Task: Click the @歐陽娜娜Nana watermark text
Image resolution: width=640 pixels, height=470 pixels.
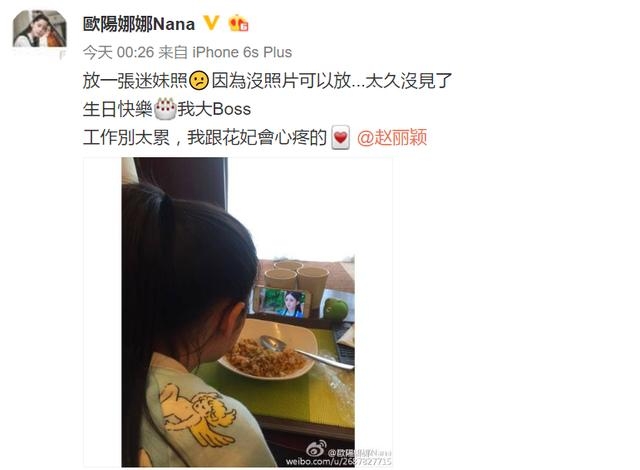Action: pyautogui.click(x=360, y=452)
